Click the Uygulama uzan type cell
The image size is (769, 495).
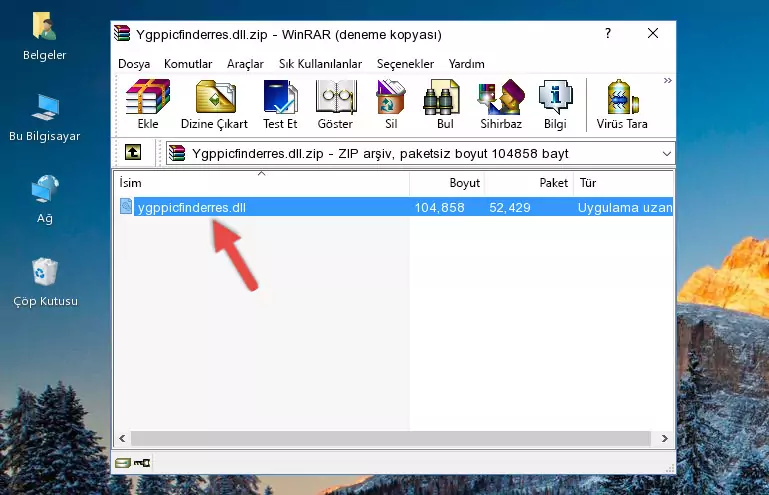624,208
